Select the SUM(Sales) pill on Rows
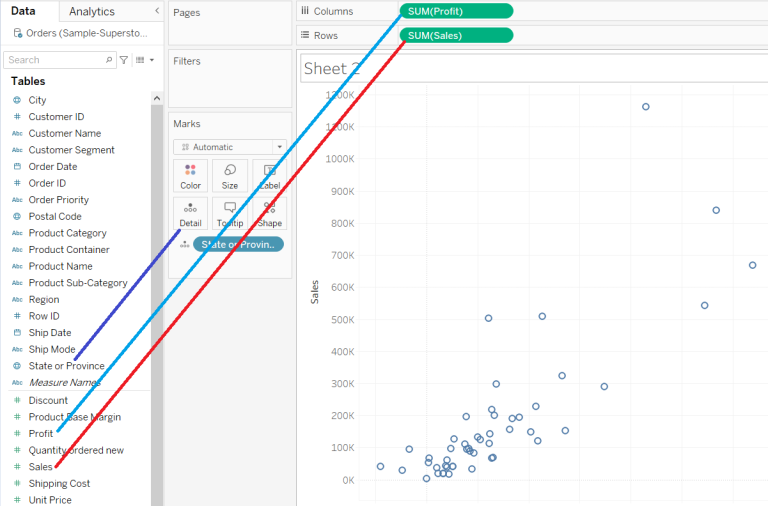The image size is (768, 506). pos(456,36)
